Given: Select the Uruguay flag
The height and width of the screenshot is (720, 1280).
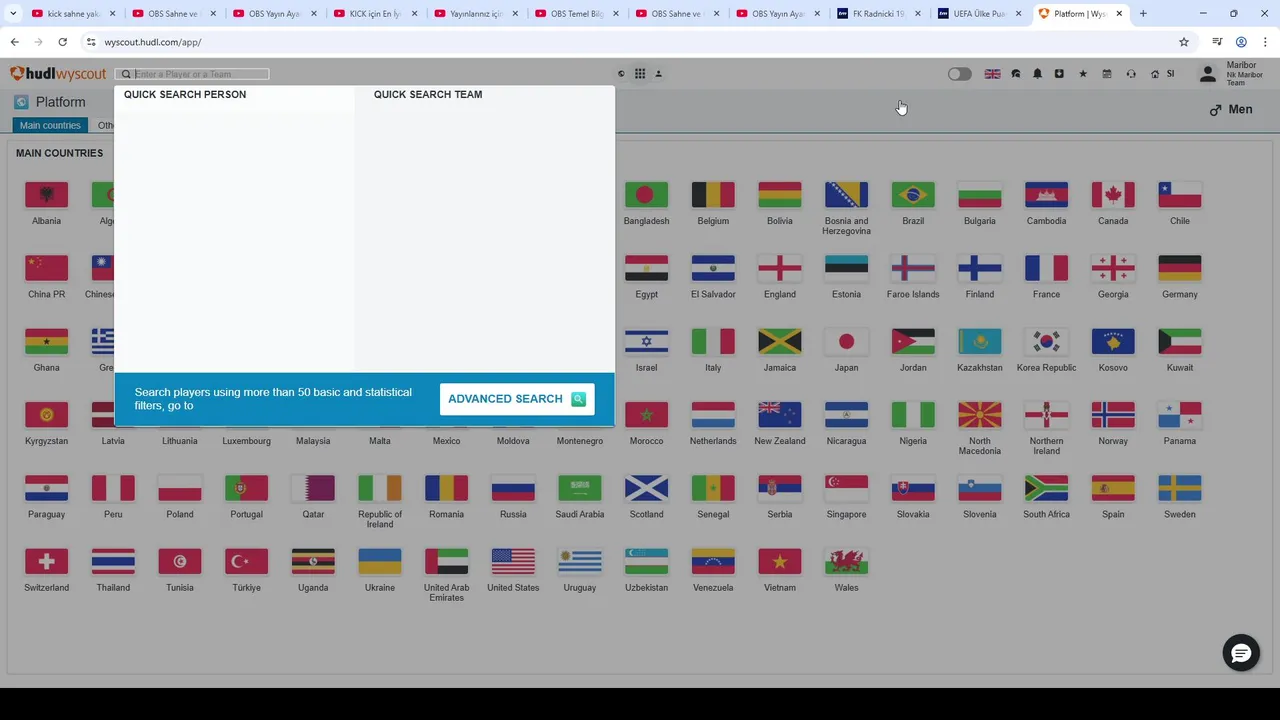Looking at the screenshot, I should tap(580, 562).
